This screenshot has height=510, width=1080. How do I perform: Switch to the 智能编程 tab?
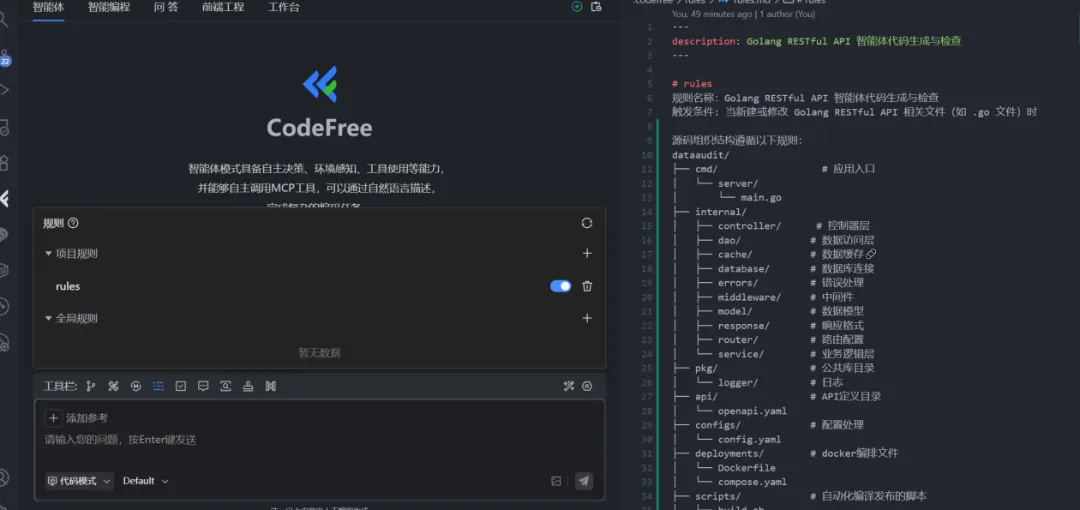click(x=109, y=8)
